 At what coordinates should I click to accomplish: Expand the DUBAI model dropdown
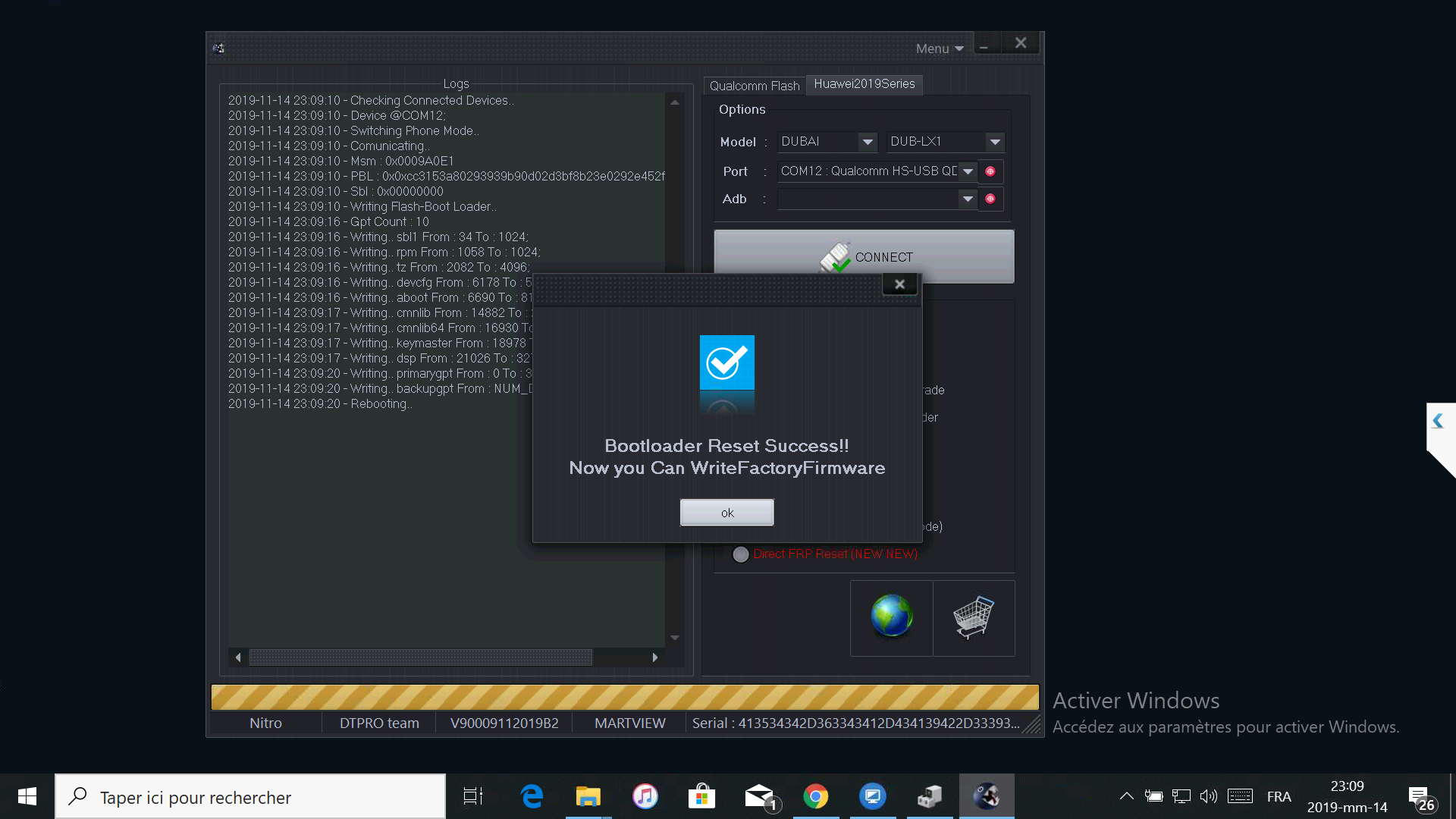pyautogui.click(x=868, y=142)
